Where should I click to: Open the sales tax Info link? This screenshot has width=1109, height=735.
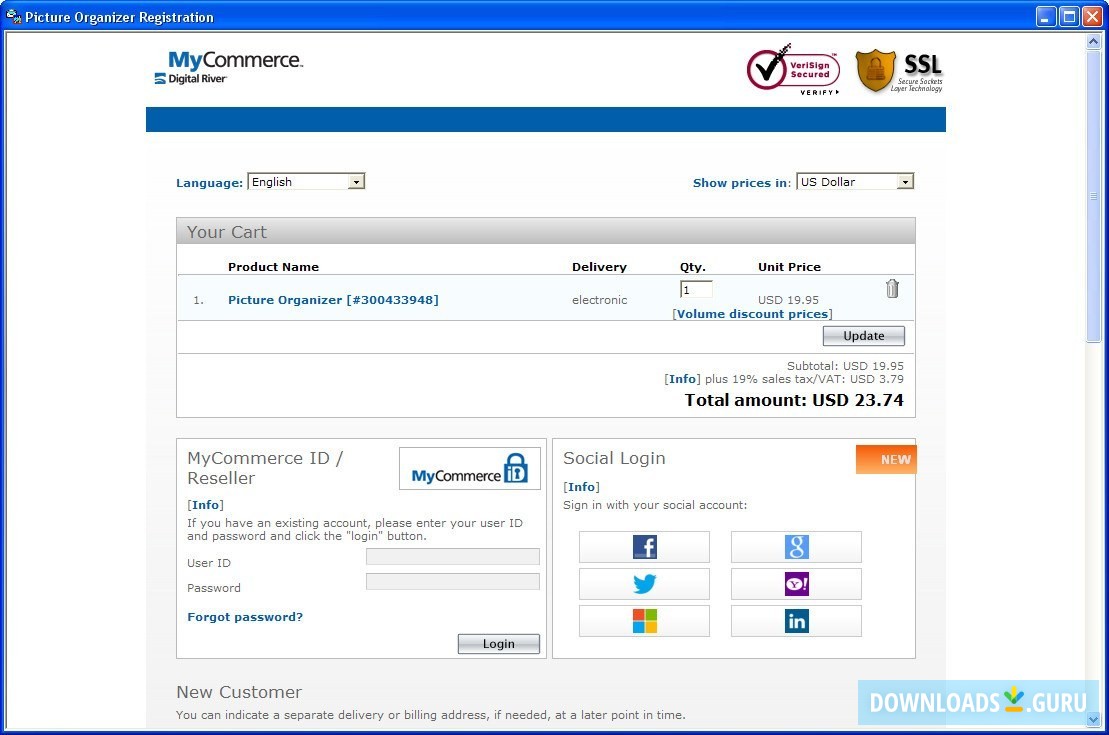coord(683,379)
